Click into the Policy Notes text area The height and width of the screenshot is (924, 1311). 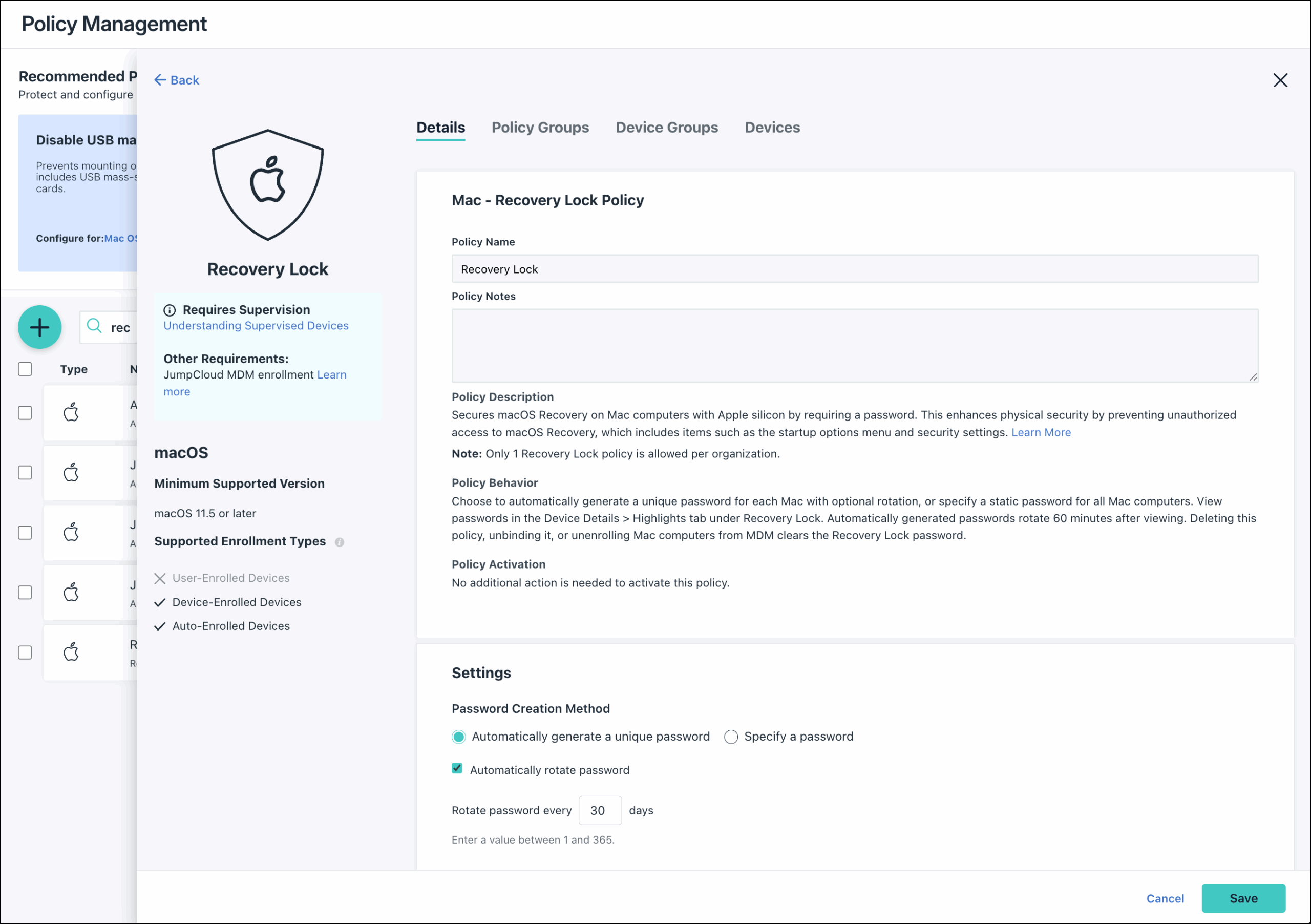point(854,346)
